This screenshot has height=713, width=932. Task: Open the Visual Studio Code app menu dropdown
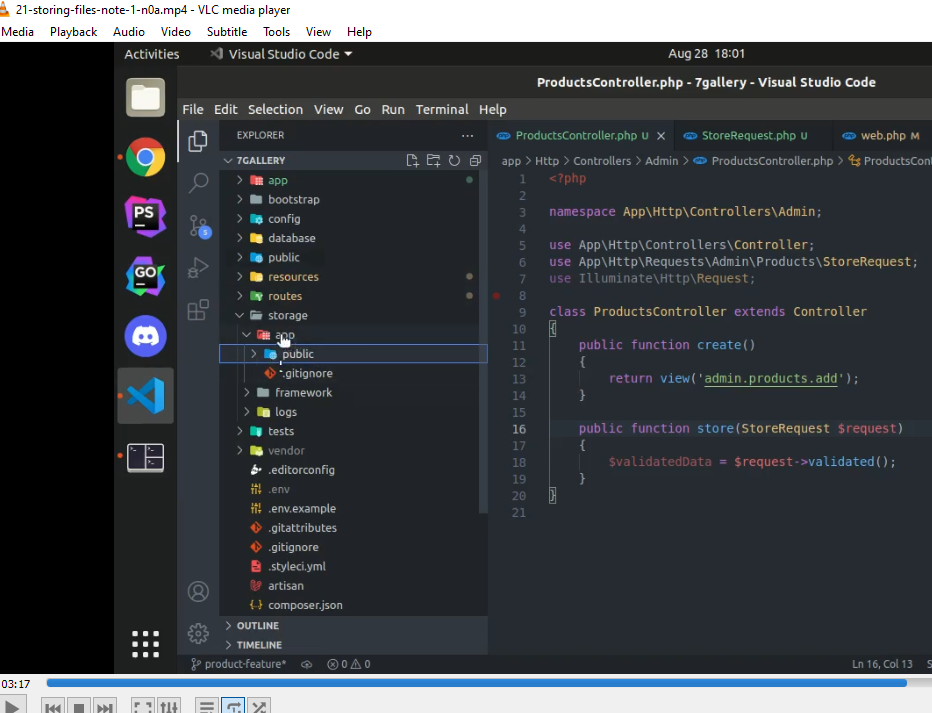(x=281, y=54)
